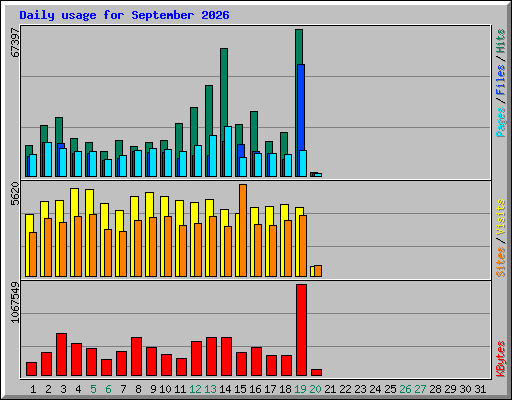Click the red KBytes legend label
The width and height of the screenshot is (512, 400).
(501, 359)
